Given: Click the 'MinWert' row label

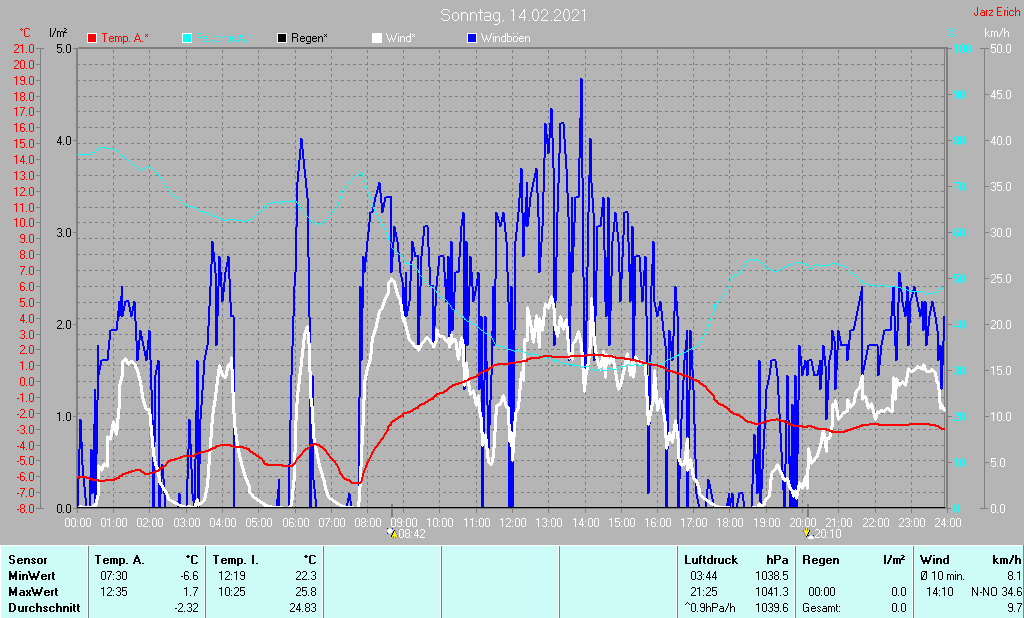Looking at the screenshot, I should point(32,576).
